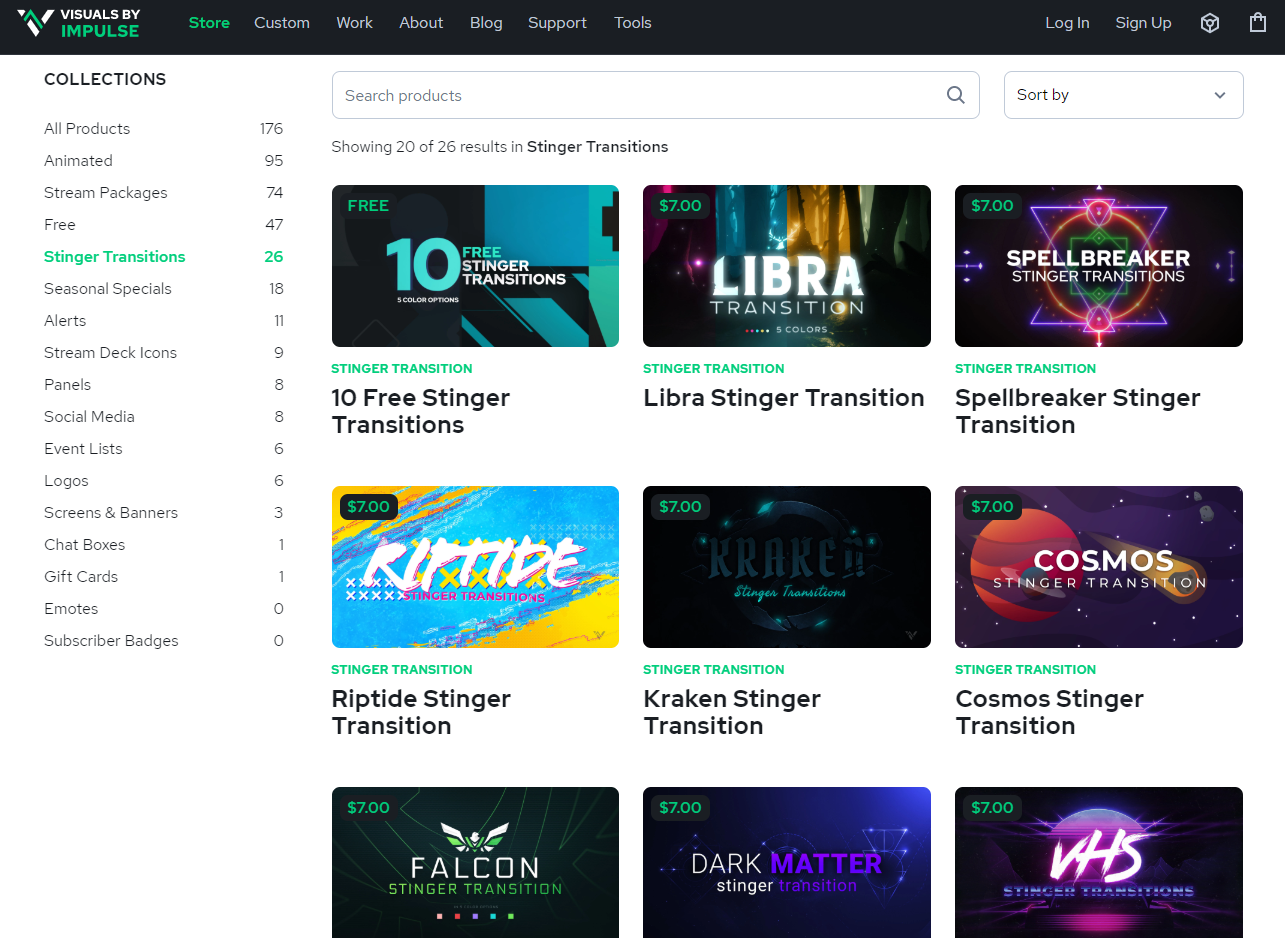The width and height of the screenshot is (1285, 938).
Task: Click the magnifying glass search icon
Action: (955, 94)
